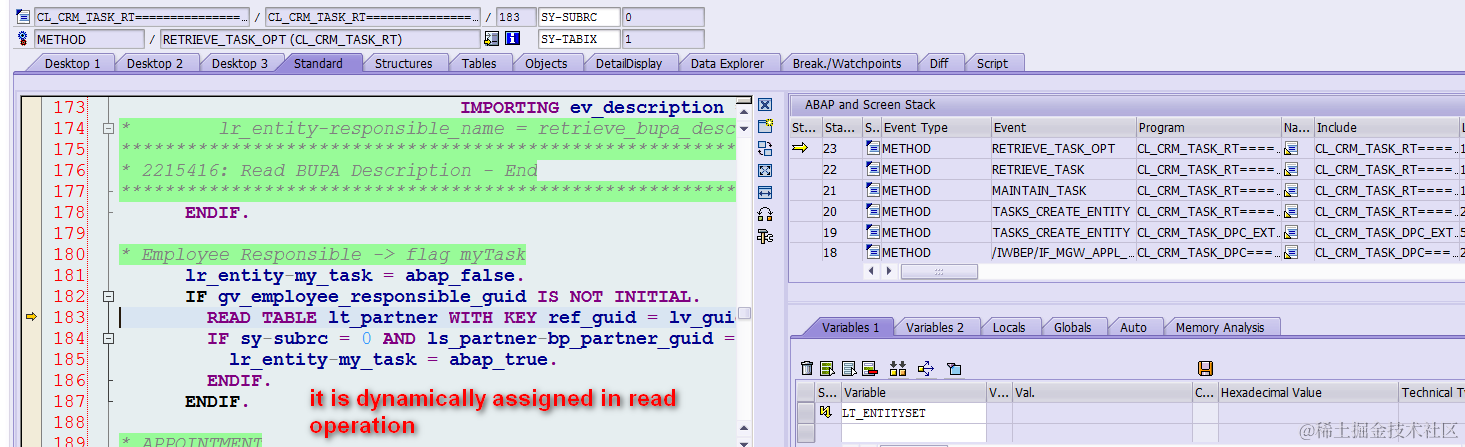Screen dimensions: 1465x447
Task: Click the Program column header in stack
Action: (x=1208, y=128)
